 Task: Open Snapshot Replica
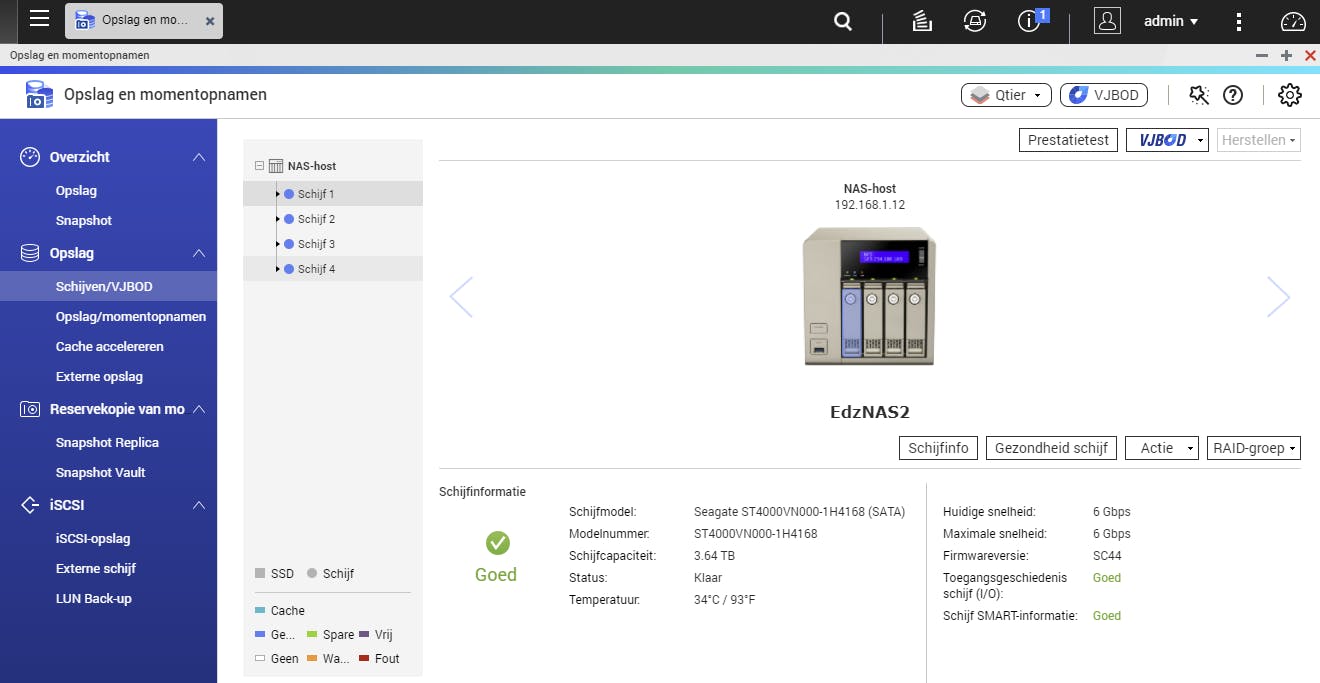(107, 443)
